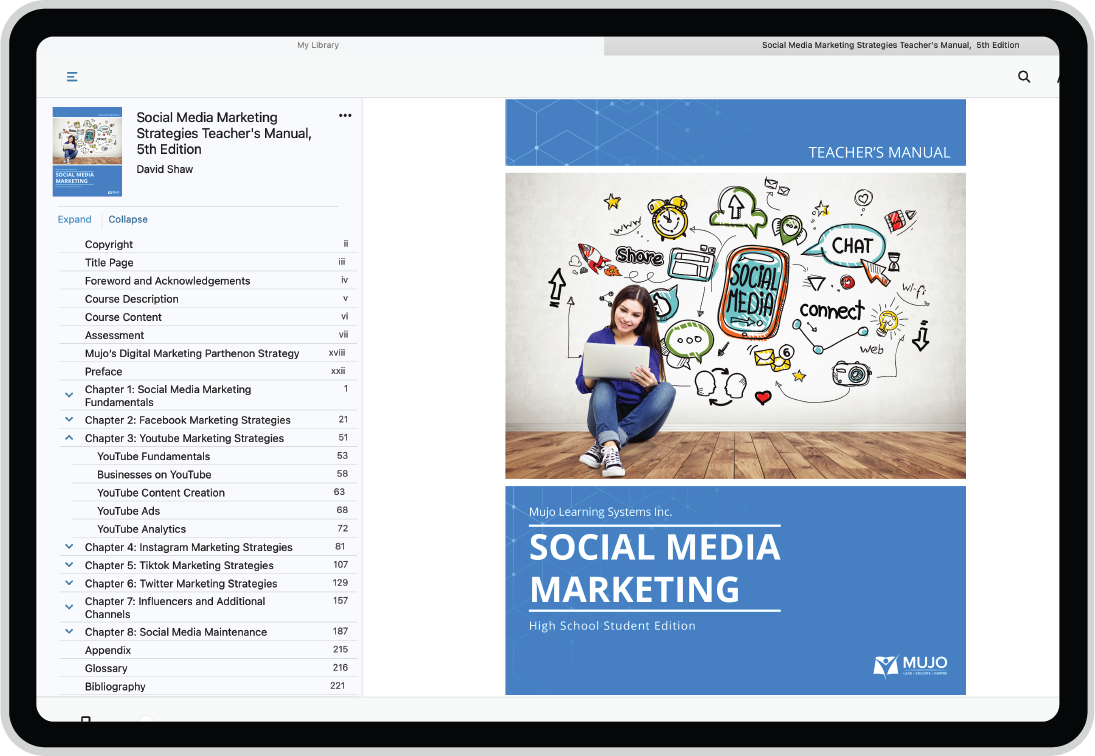
Task: Toggle the table of contents menu icon
Action: (72, 77)
